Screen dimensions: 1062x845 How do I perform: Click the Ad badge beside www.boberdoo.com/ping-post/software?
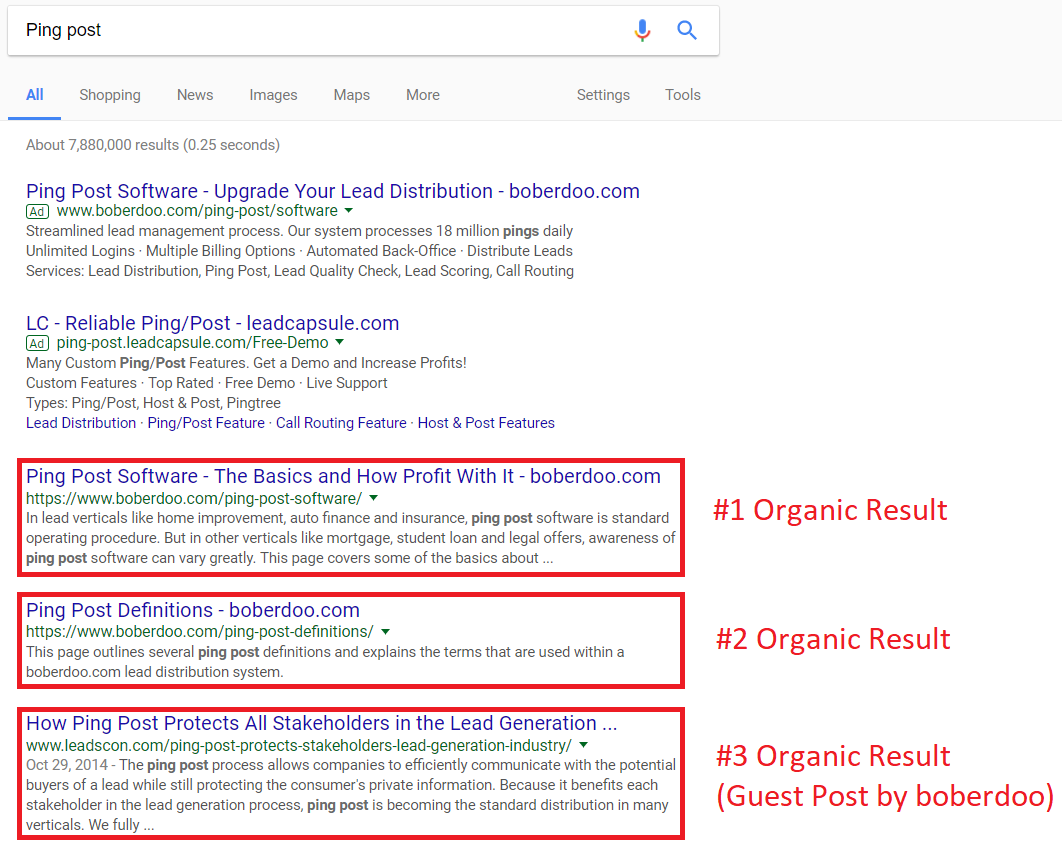tap(37, 211)
